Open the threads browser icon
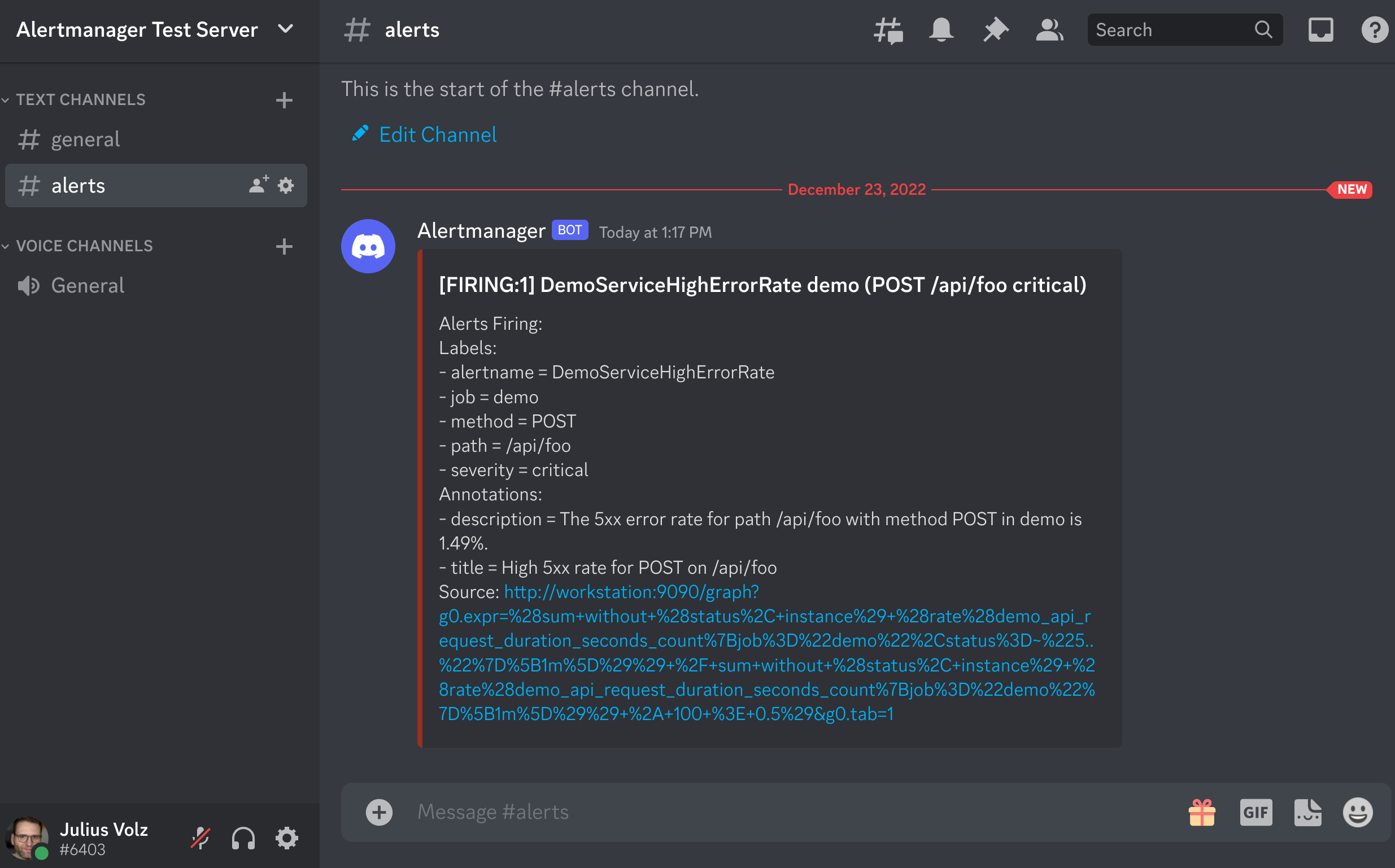The height and width of the screenshot is (868, 1395). click(888, 30)
